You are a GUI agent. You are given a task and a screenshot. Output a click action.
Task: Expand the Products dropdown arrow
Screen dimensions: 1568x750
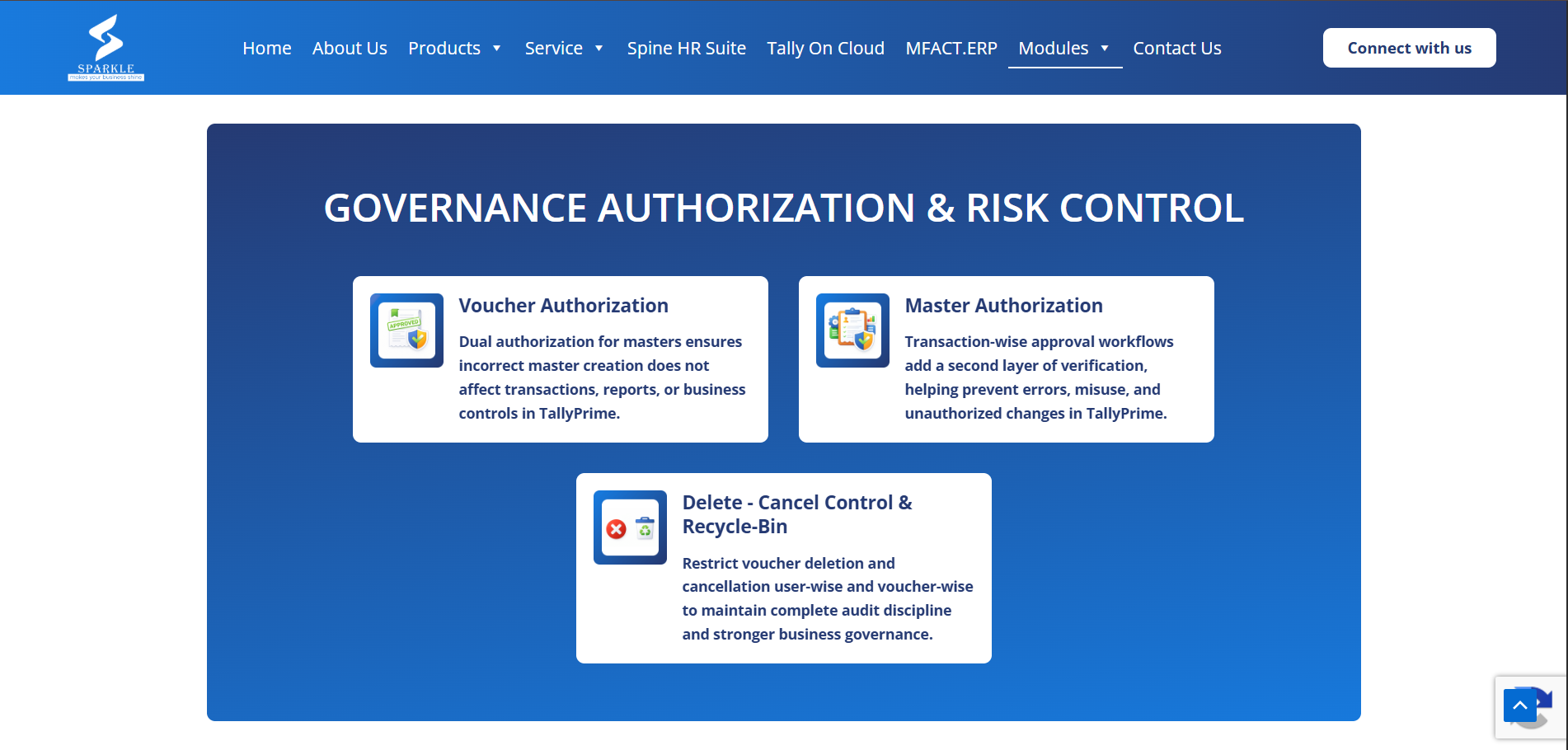pyautogui.click(x=497, y=49)
